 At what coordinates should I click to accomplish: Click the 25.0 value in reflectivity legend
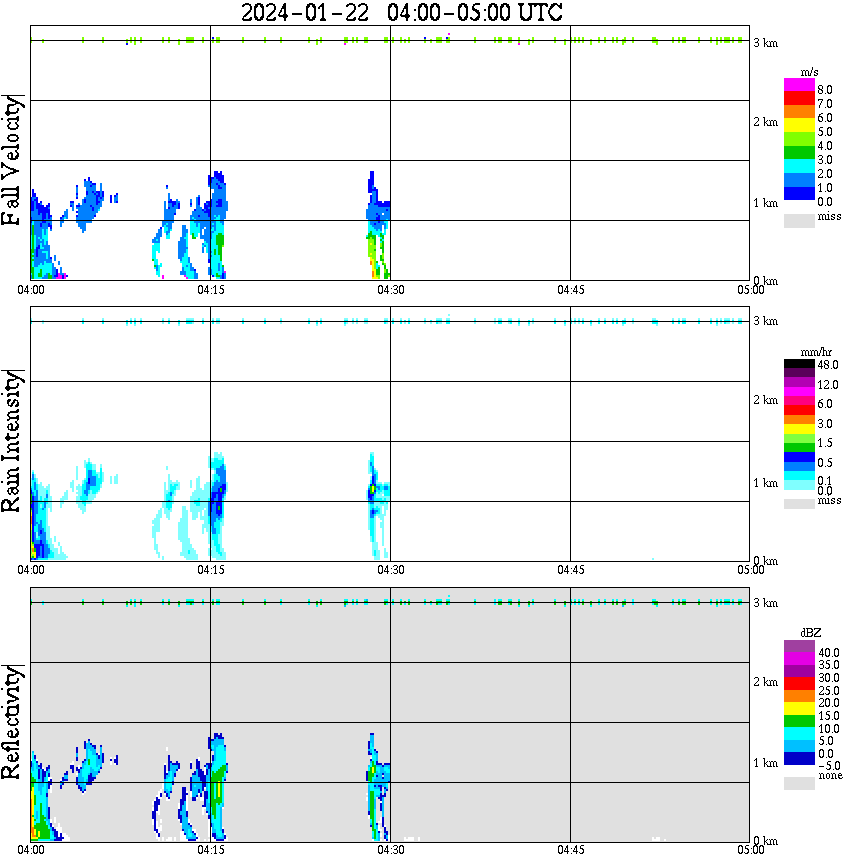coord(828,691)
